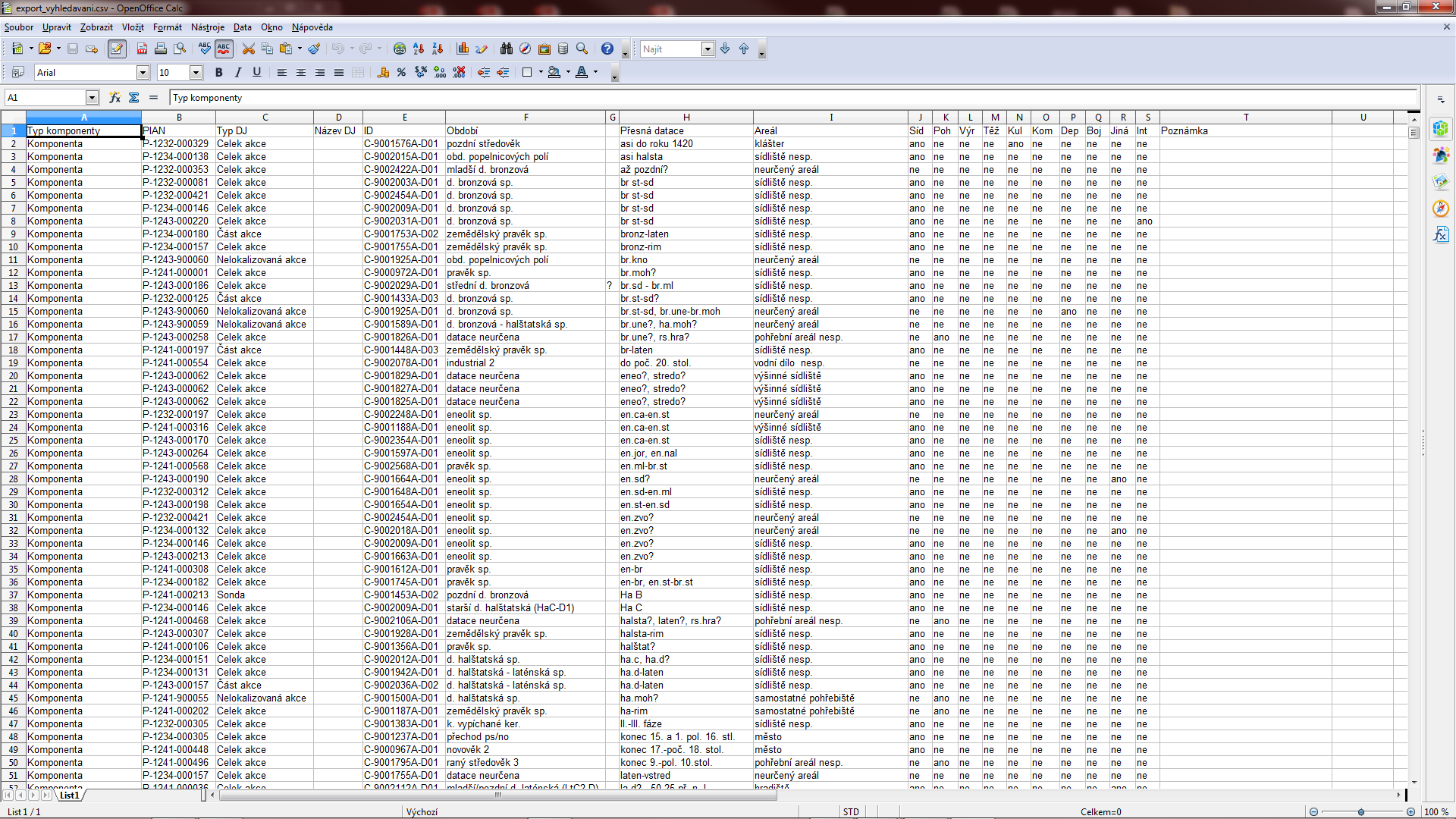Insert Chart icon

tap(463, 49)
